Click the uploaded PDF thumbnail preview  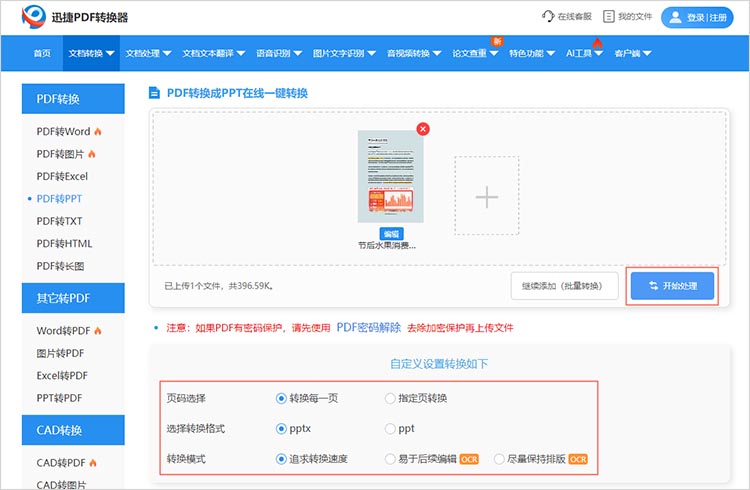[391, 176]
